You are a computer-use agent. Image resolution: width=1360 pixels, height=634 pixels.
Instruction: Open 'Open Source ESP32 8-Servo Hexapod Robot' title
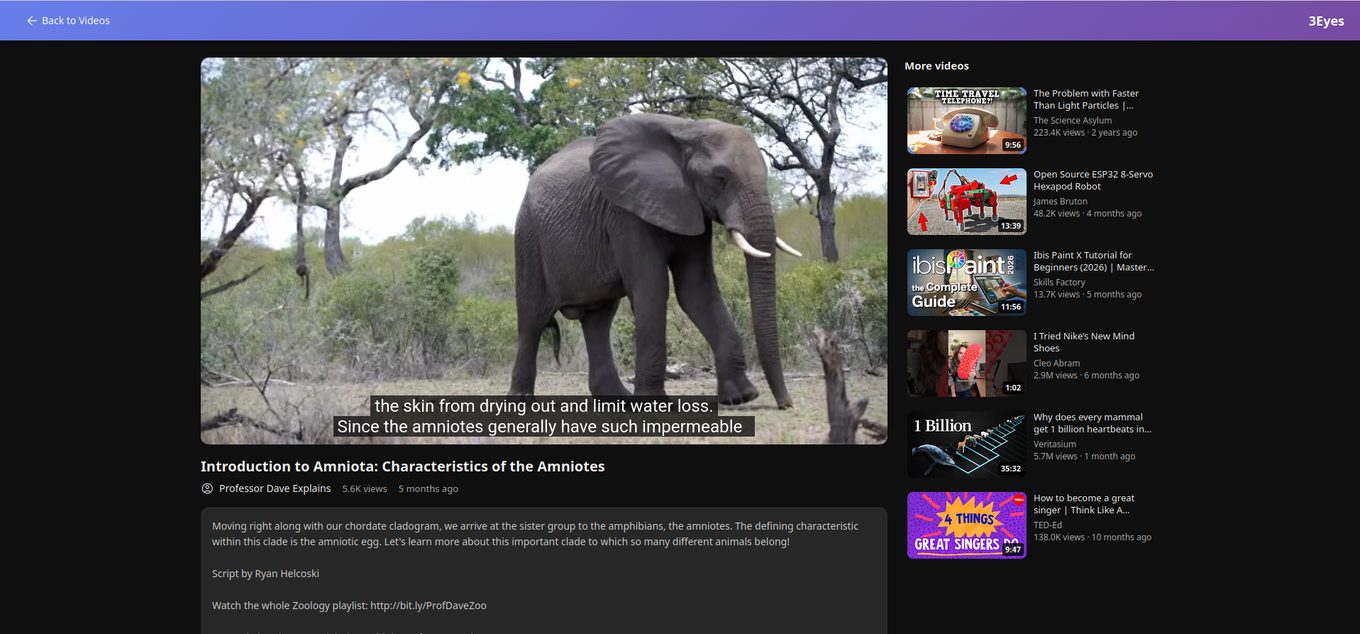coord(1093,180)
